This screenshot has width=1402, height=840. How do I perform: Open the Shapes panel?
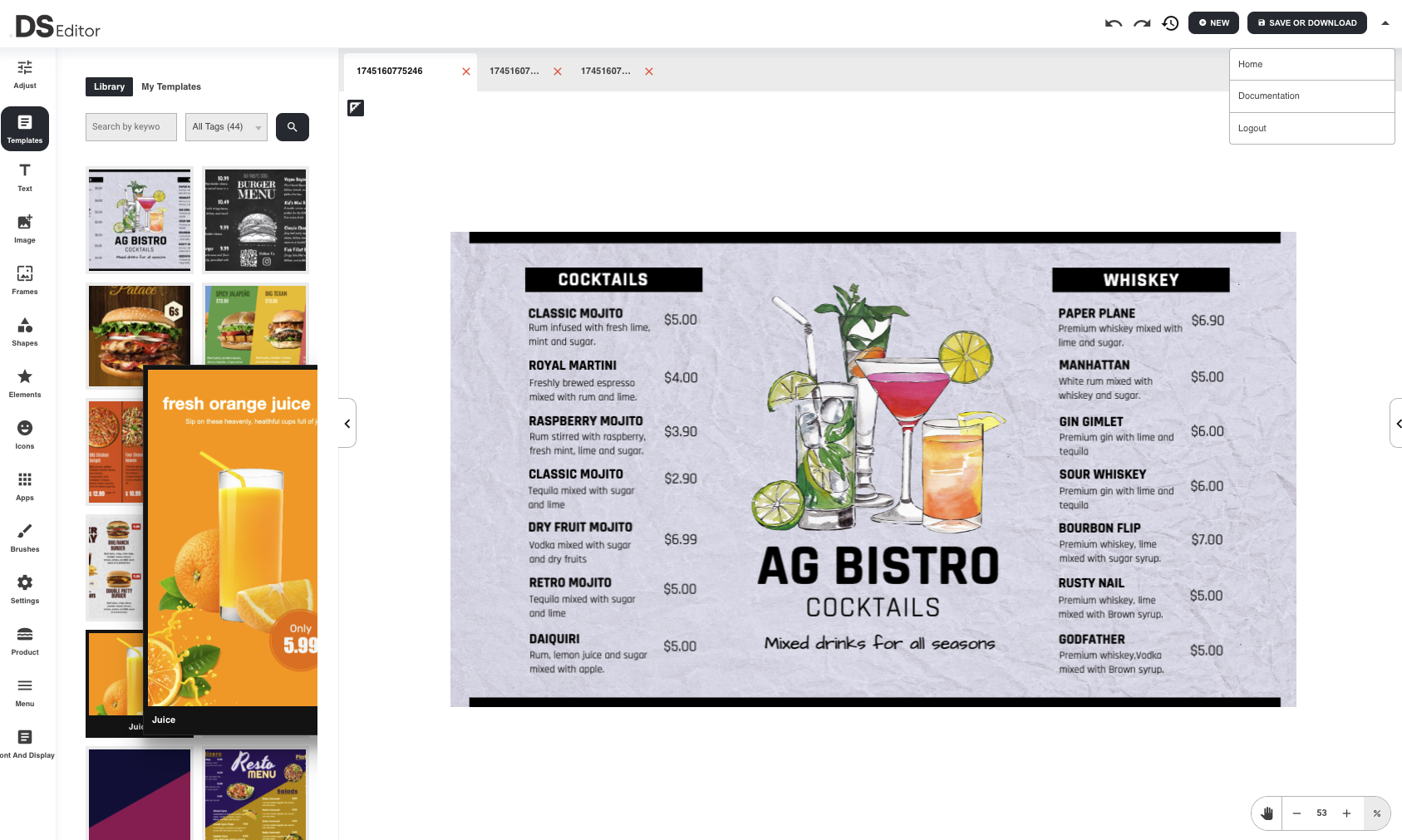[25, 332]
